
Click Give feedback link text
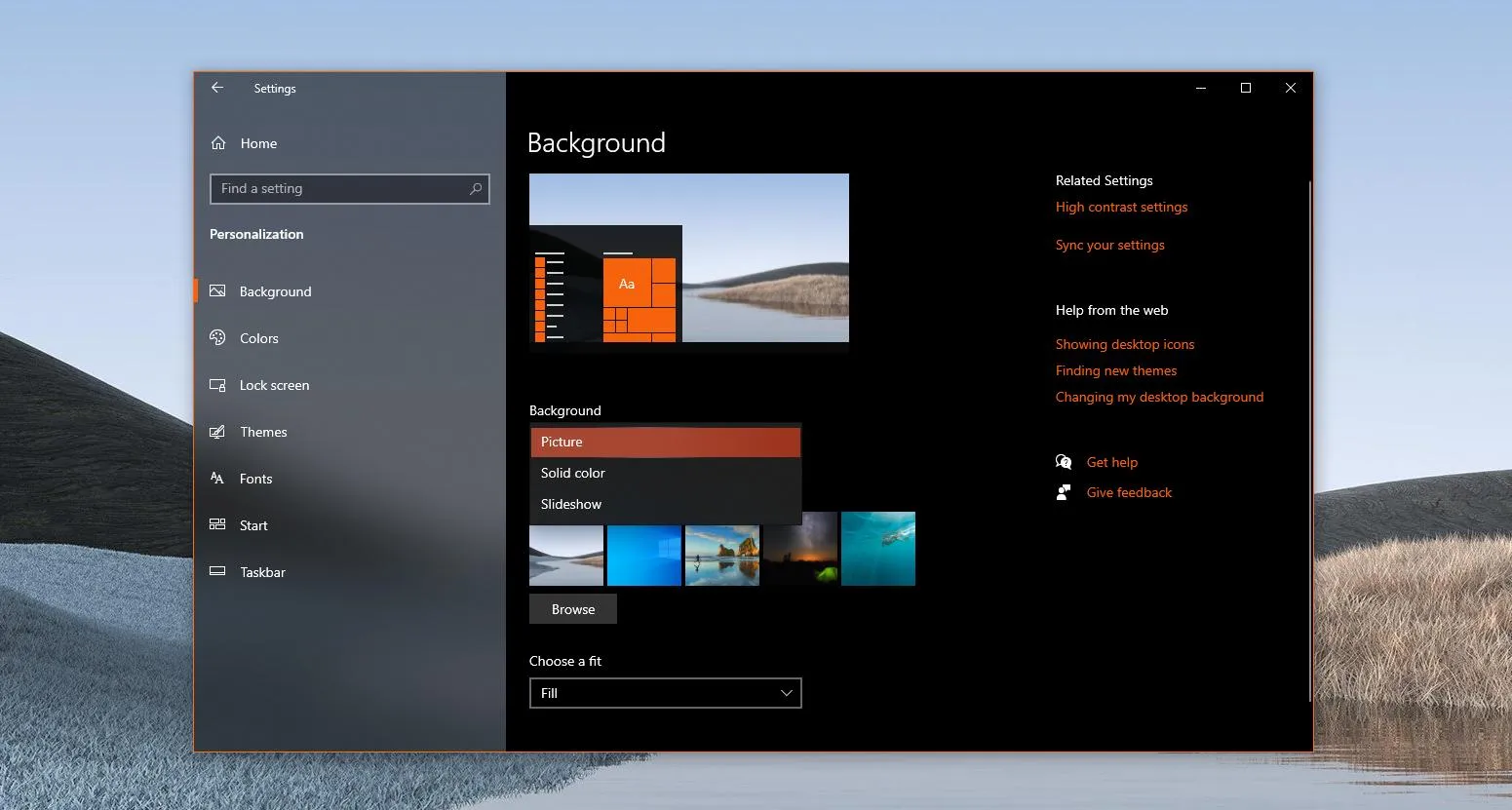(1129, 492)
